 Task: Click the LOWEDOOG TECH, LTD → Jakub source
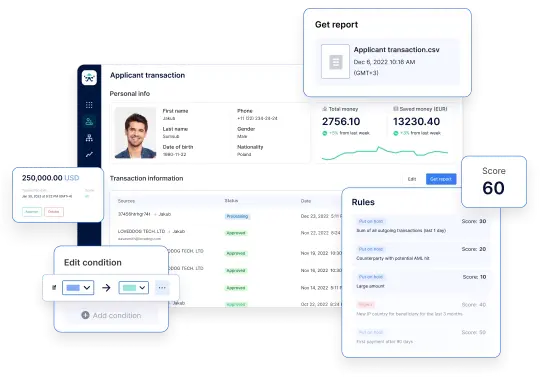click(x=152, y=231)
